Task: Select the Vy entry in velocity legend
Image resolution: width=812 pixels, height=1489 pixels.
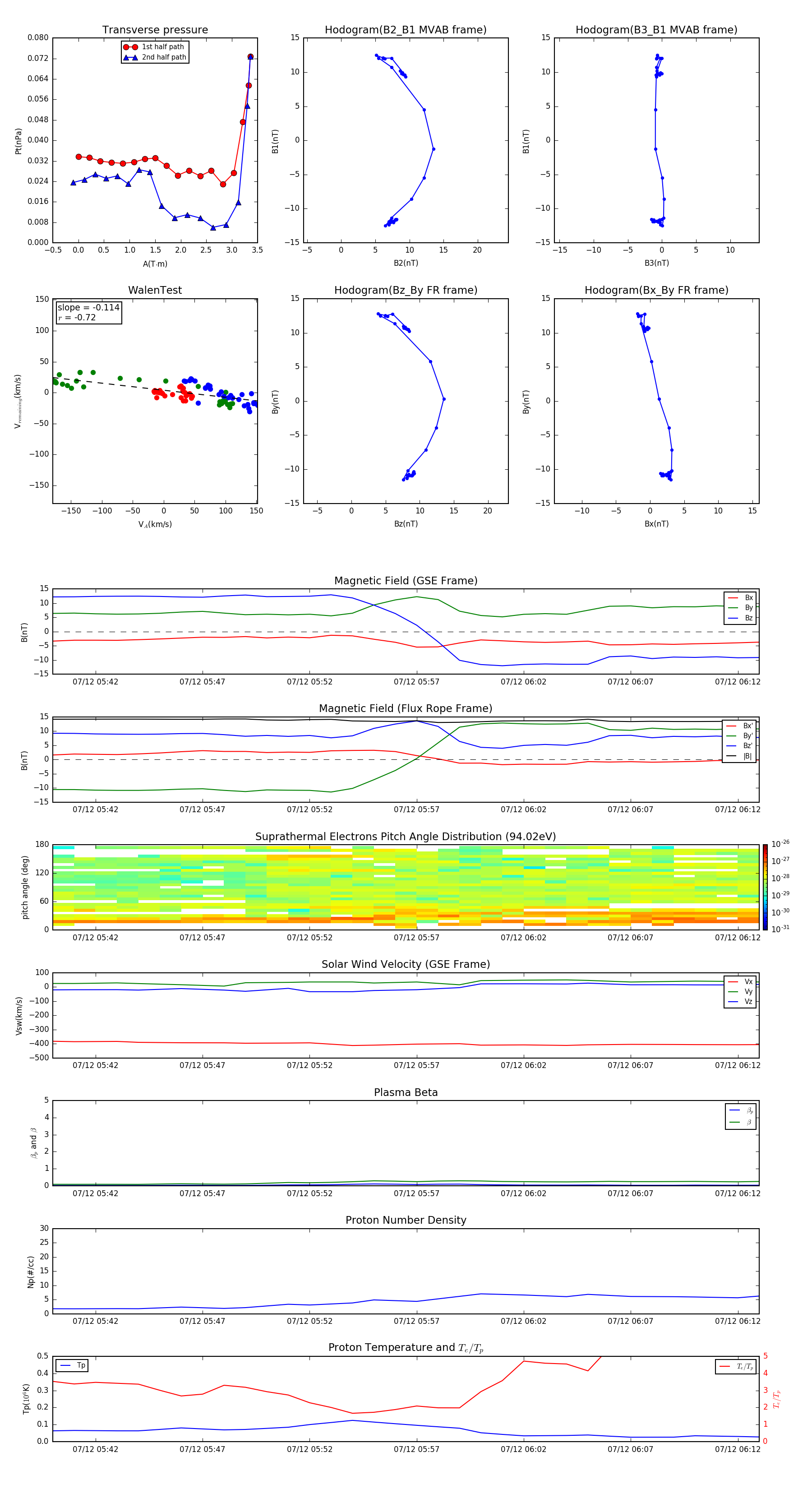Action: click(740, 991)
